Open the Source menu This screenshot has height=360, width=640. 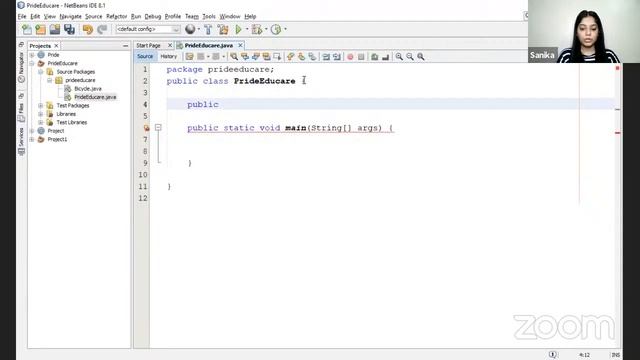pos(93,16)
